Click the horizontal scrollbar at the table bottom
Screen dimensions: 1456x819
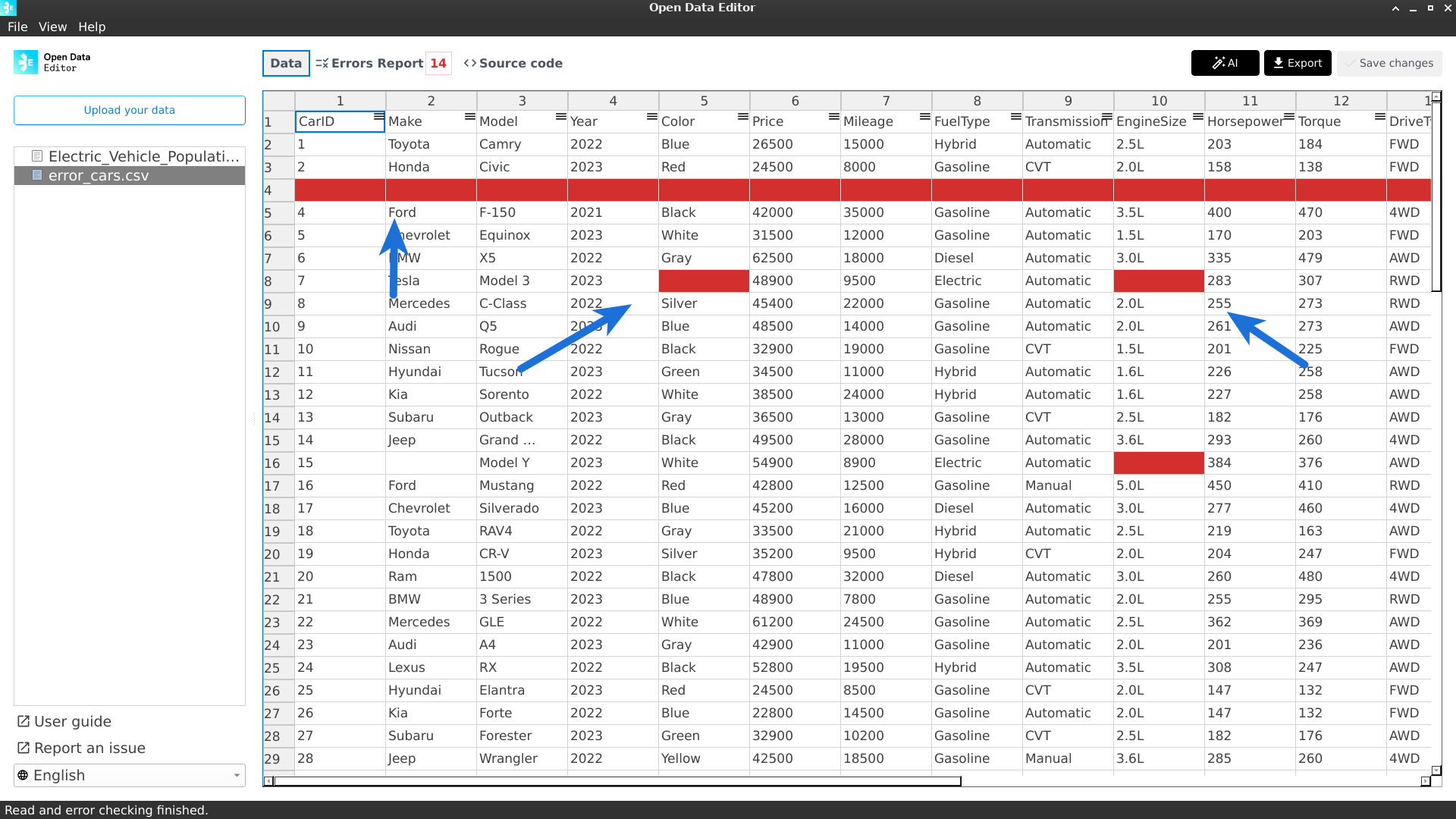click(x=617, y=781)
